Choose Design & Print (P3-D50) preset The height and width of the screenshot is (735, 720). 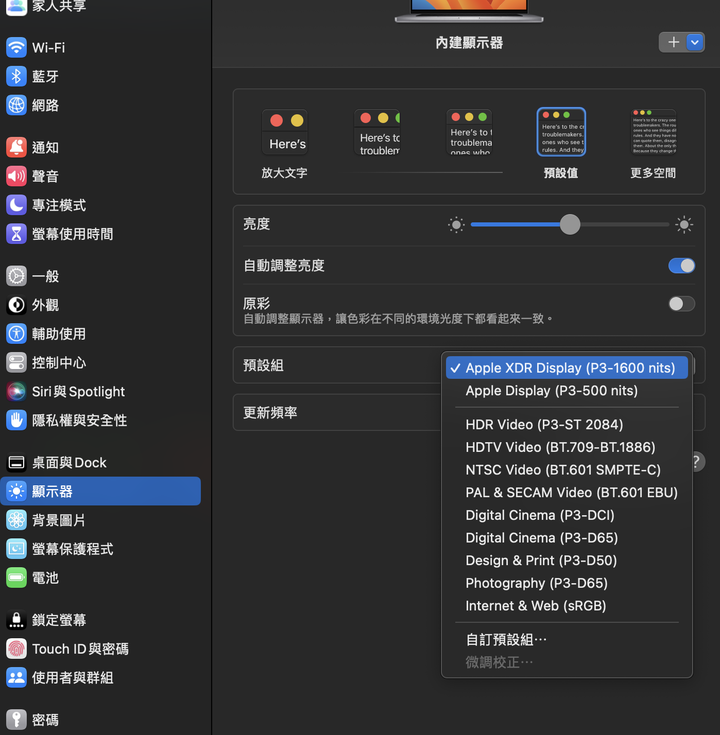click(567, 561)
